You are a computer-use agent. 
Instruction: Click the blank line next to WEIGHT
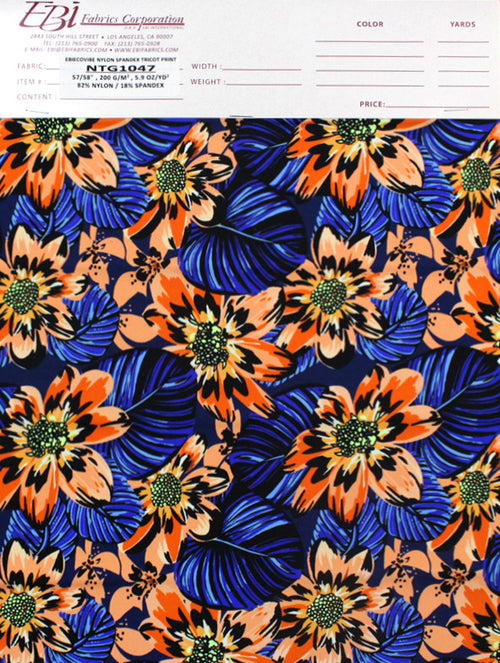(x=264, y=84)
